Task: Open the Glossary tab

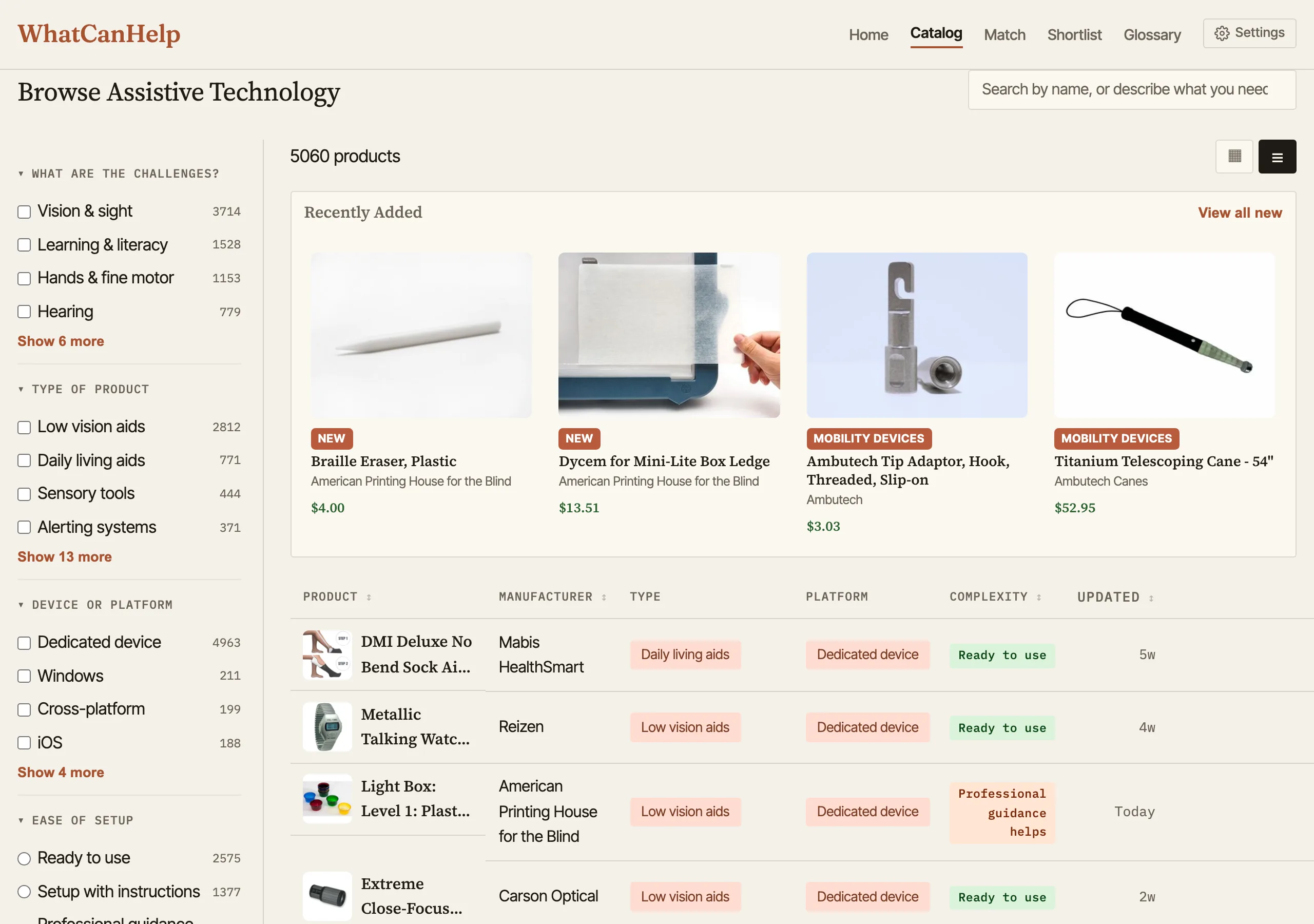Action: click(x=1152, y=35)
